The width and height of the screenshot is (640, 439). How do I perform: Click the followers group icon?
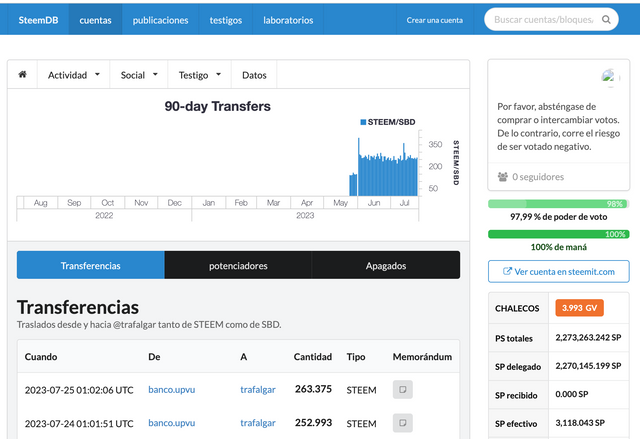(x=503, y=177)
